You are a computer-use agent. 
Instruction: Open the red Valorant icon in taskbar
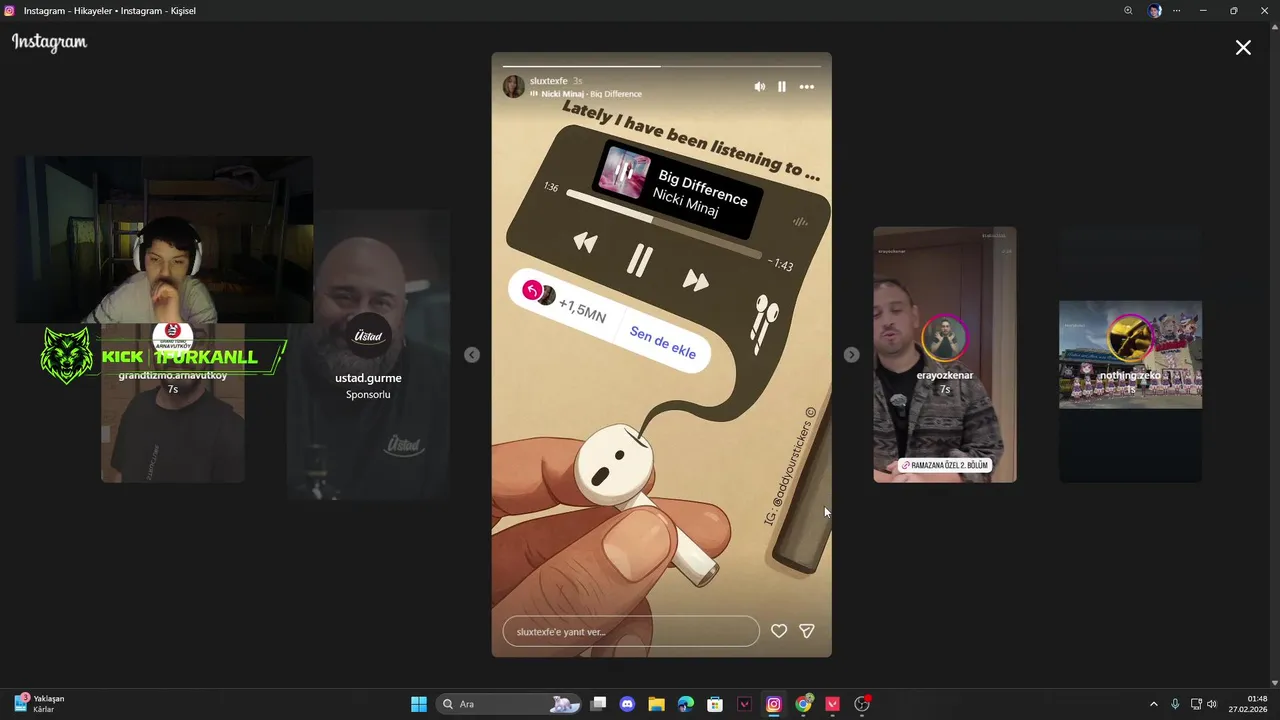pos(832,704)
